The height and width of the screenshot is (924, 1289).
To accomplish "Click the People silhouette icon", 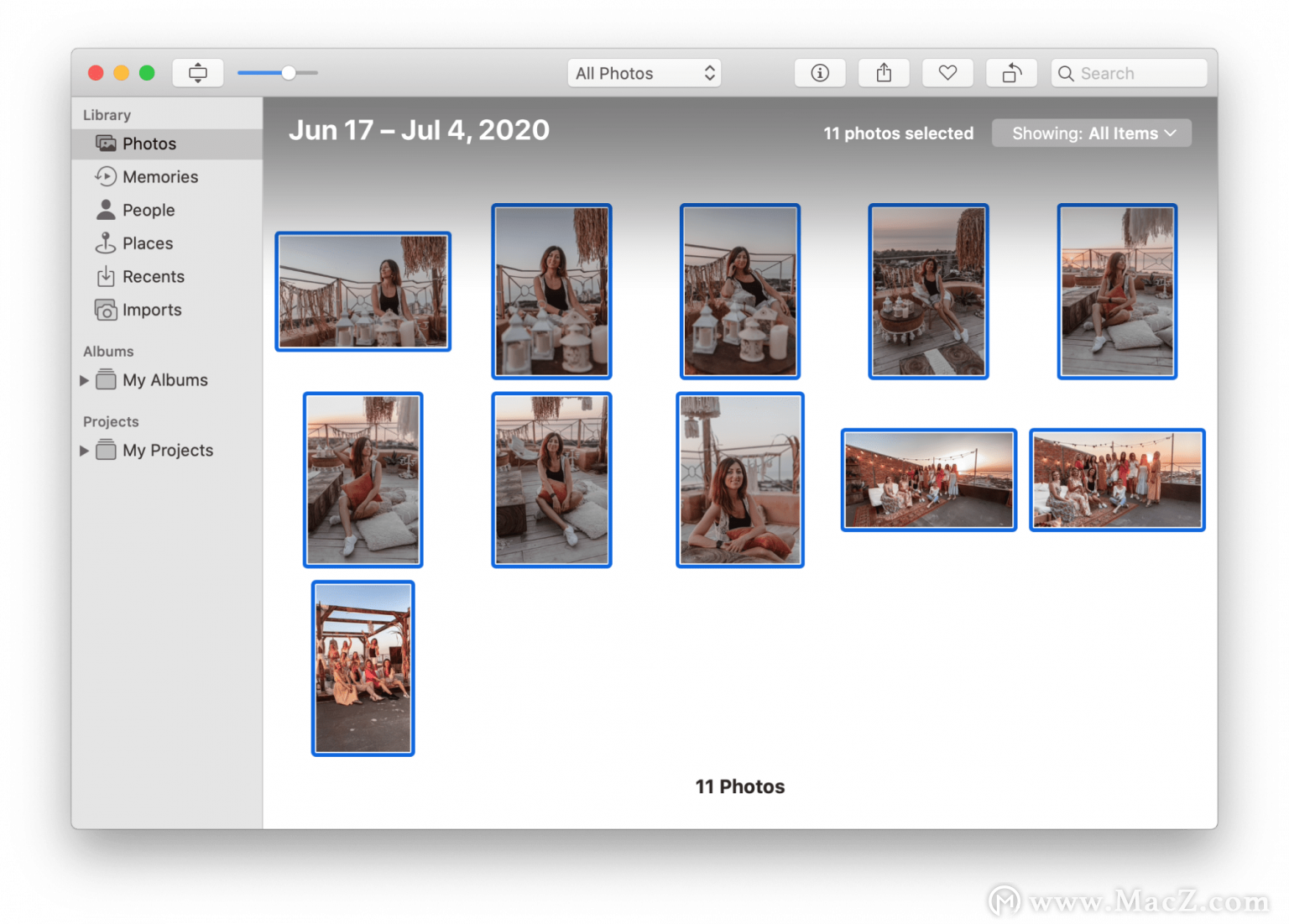I will pos(106,210).
